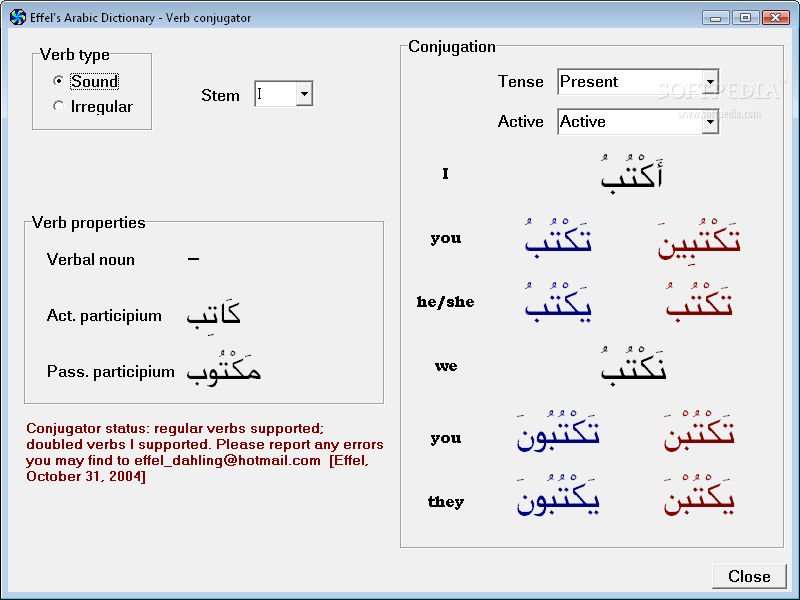Screen dimensions: 800x600
Task: Click the red feminine plural 'you' form
Action: pos(699,431)
